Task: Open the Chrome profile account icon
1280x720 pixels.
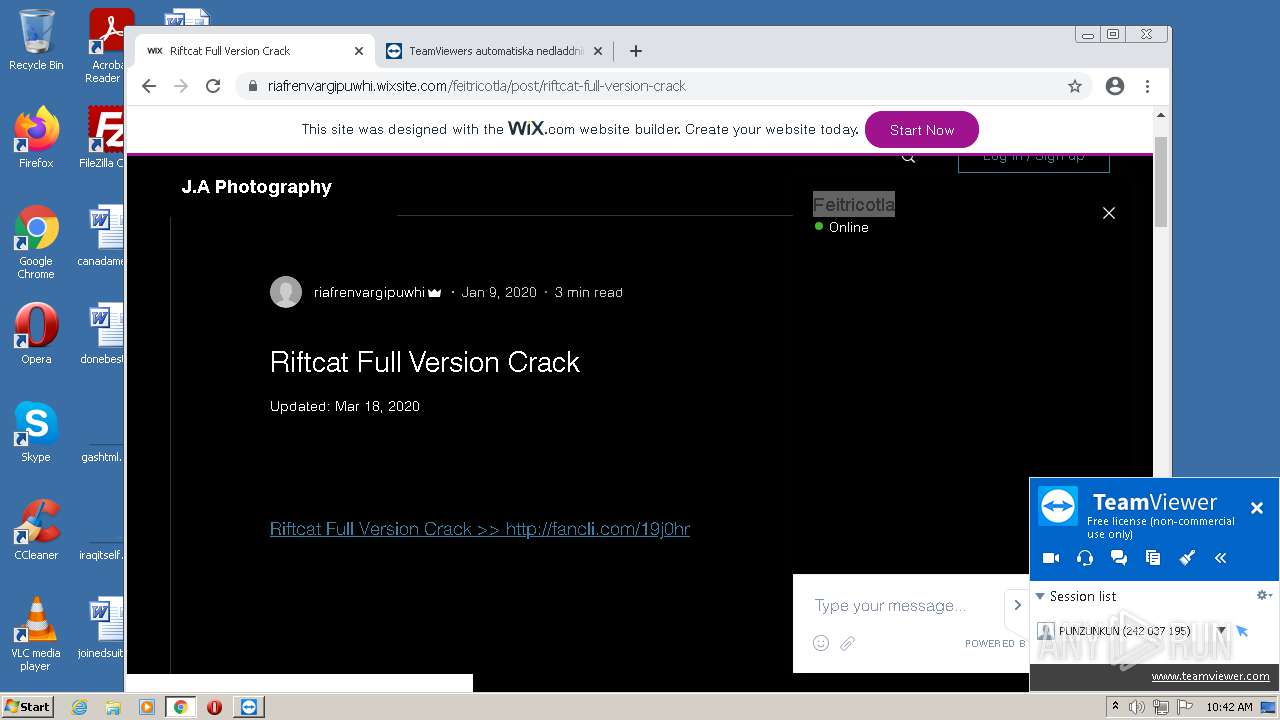Action: tap(1115, 86)
